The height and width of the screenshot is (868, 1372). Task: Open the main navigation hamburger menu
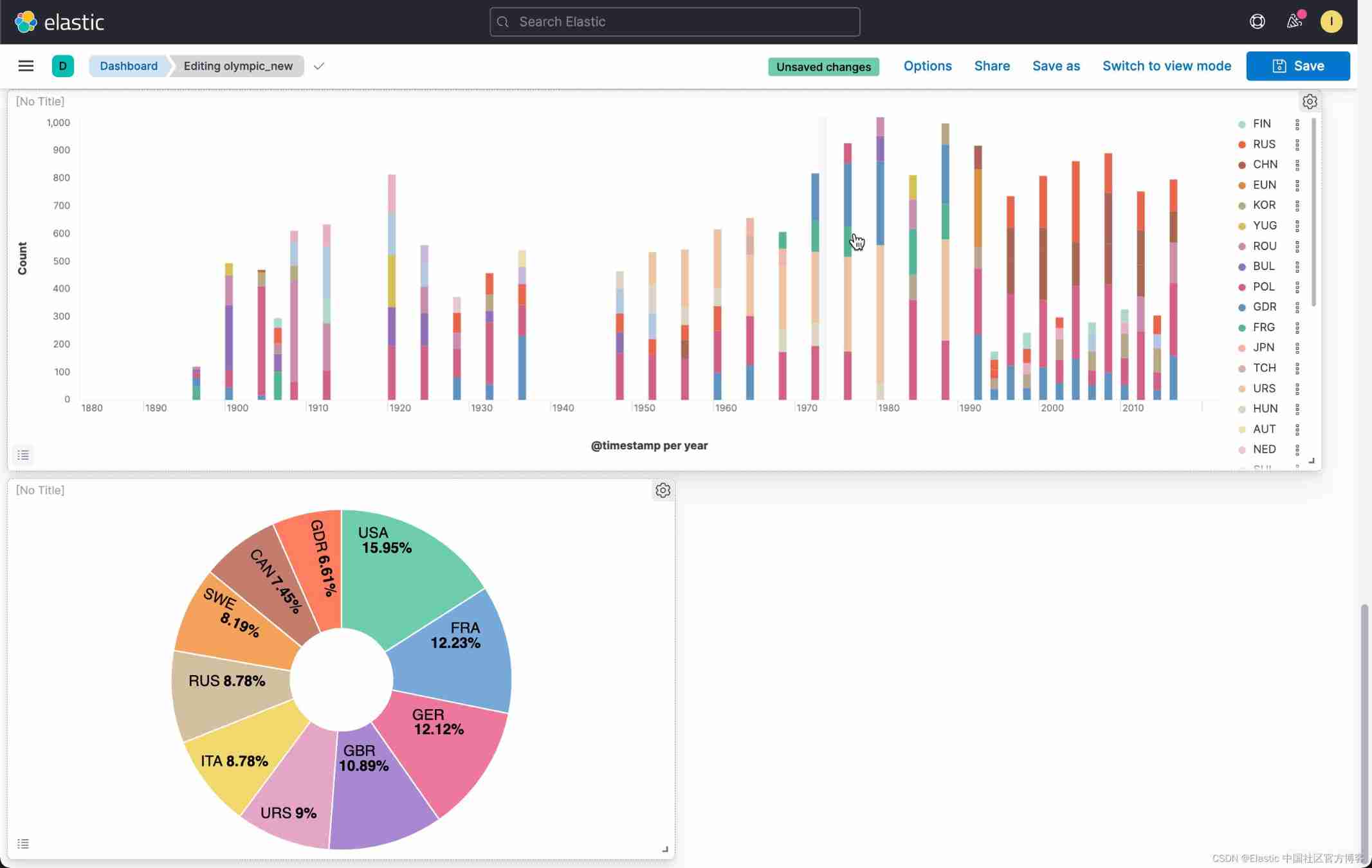(26, 66)
